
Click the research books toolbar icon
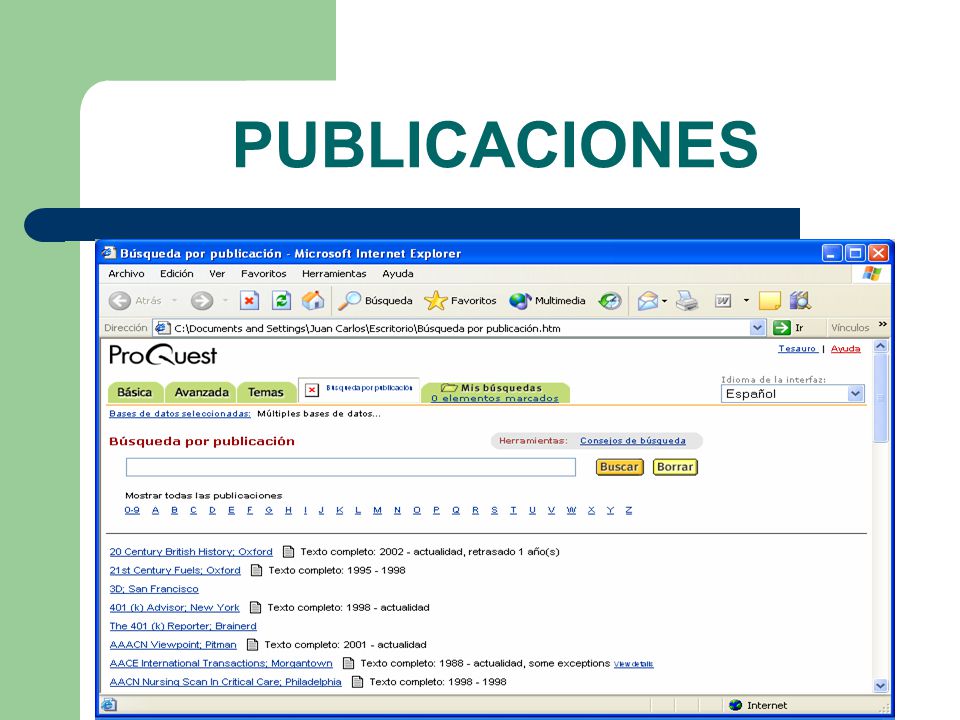coord(800,301)
